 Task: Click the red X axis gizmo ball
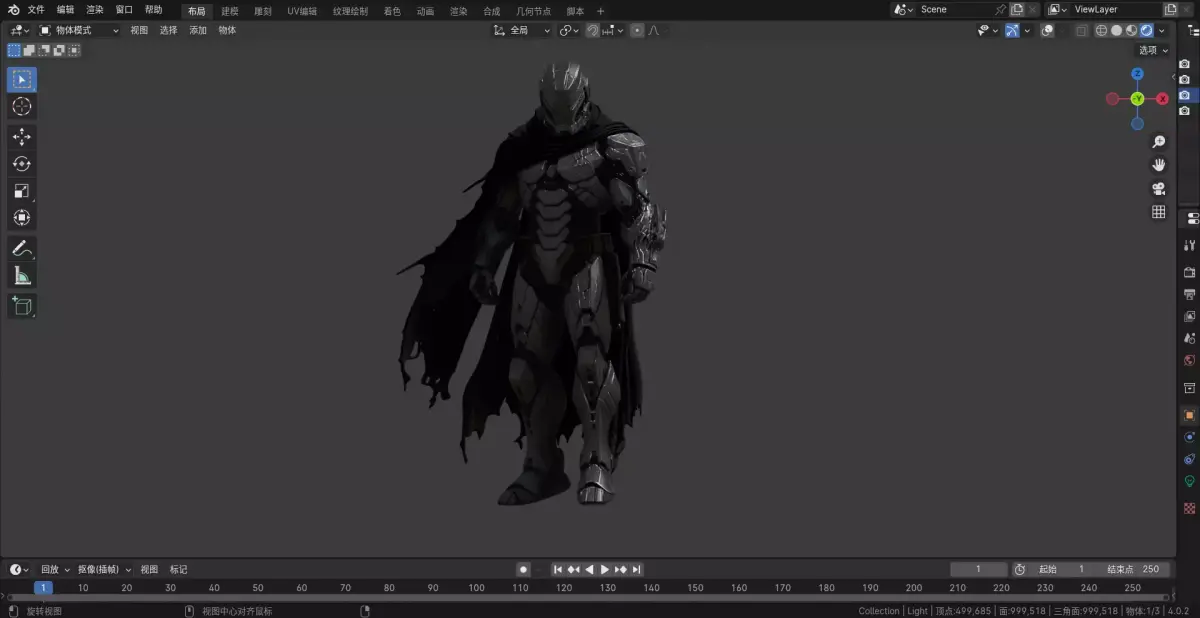(x=1163, y=99)
